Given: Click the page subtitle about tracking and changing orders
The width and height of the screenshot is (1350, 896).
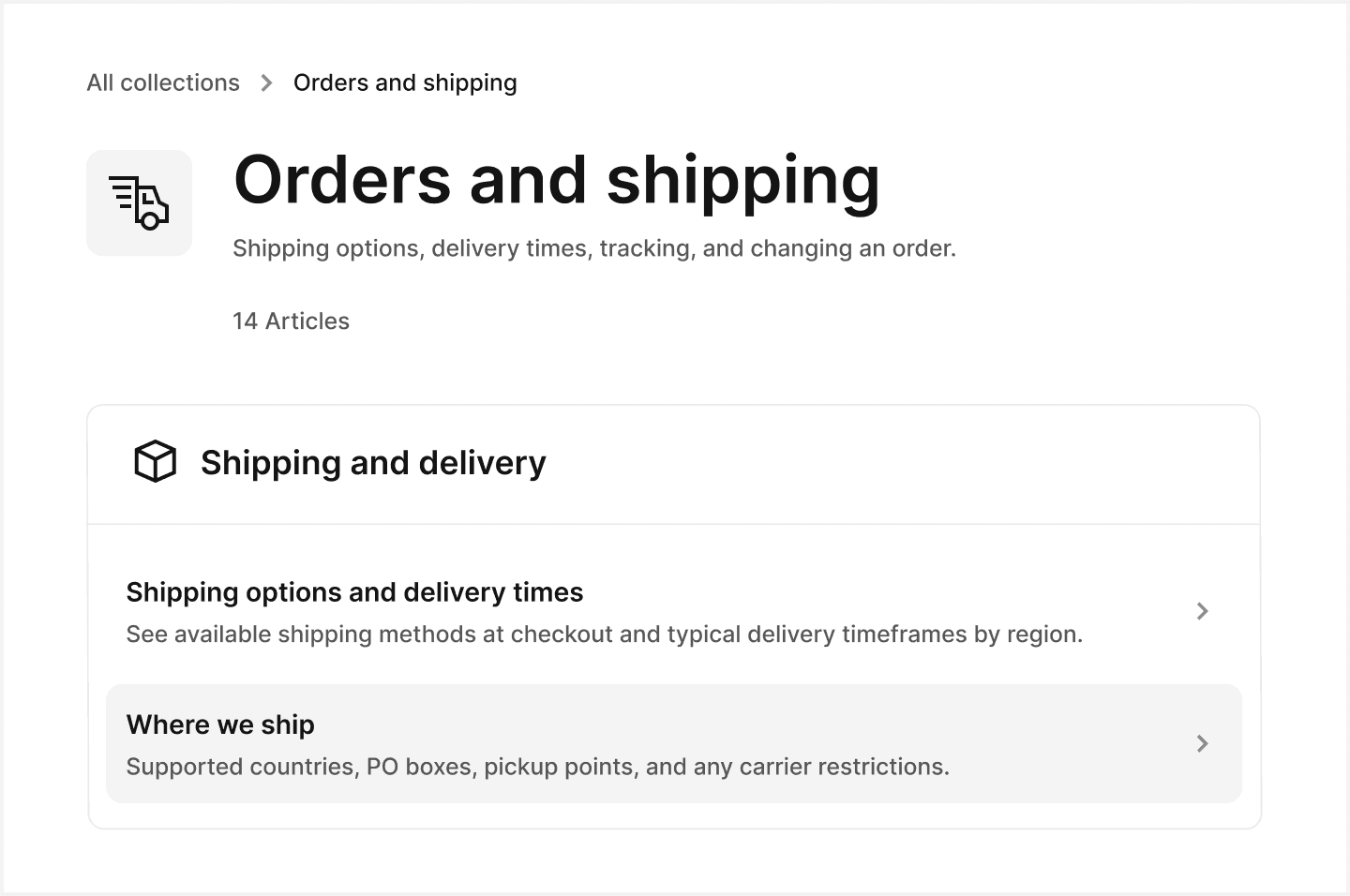Looking at the screenshot, I should (594, 248).
